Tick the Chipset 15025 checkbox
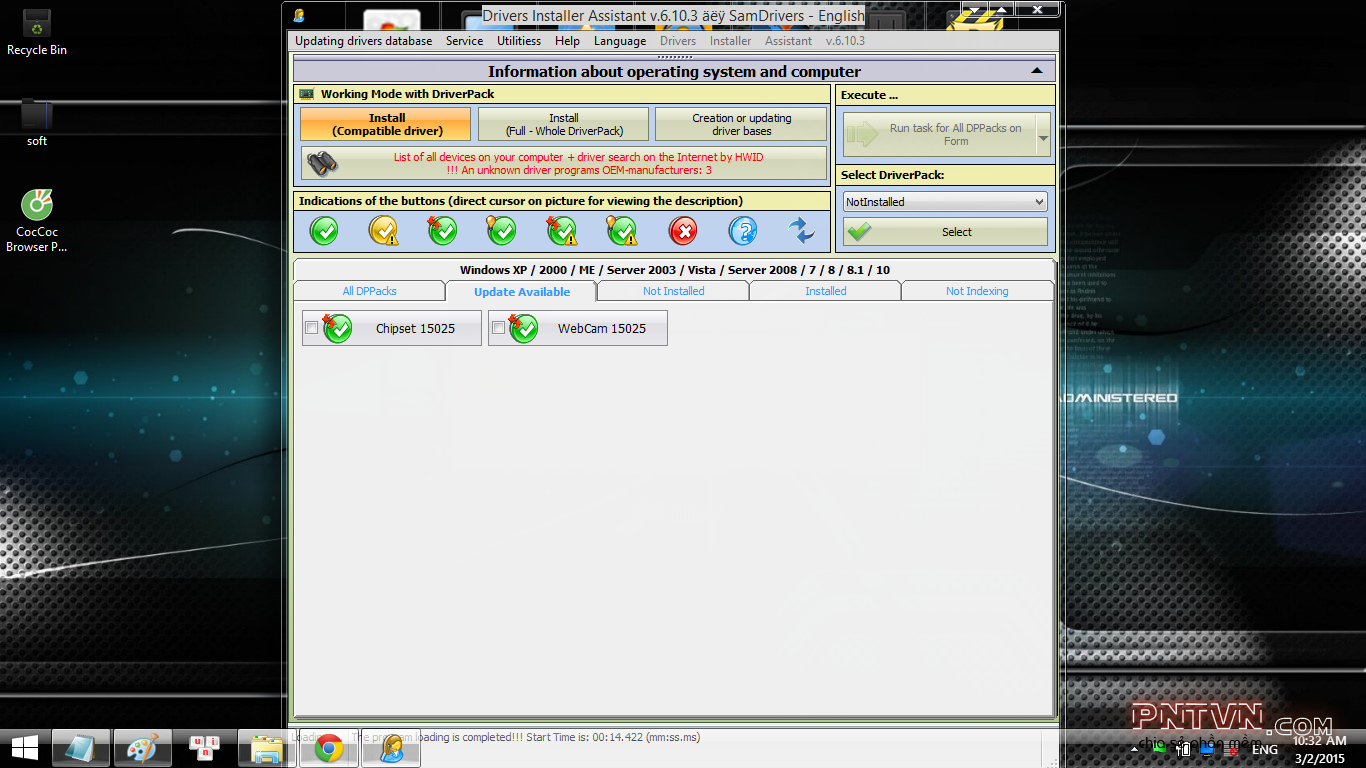Screen dimensions: 1366x768 [x=312, y=328]
